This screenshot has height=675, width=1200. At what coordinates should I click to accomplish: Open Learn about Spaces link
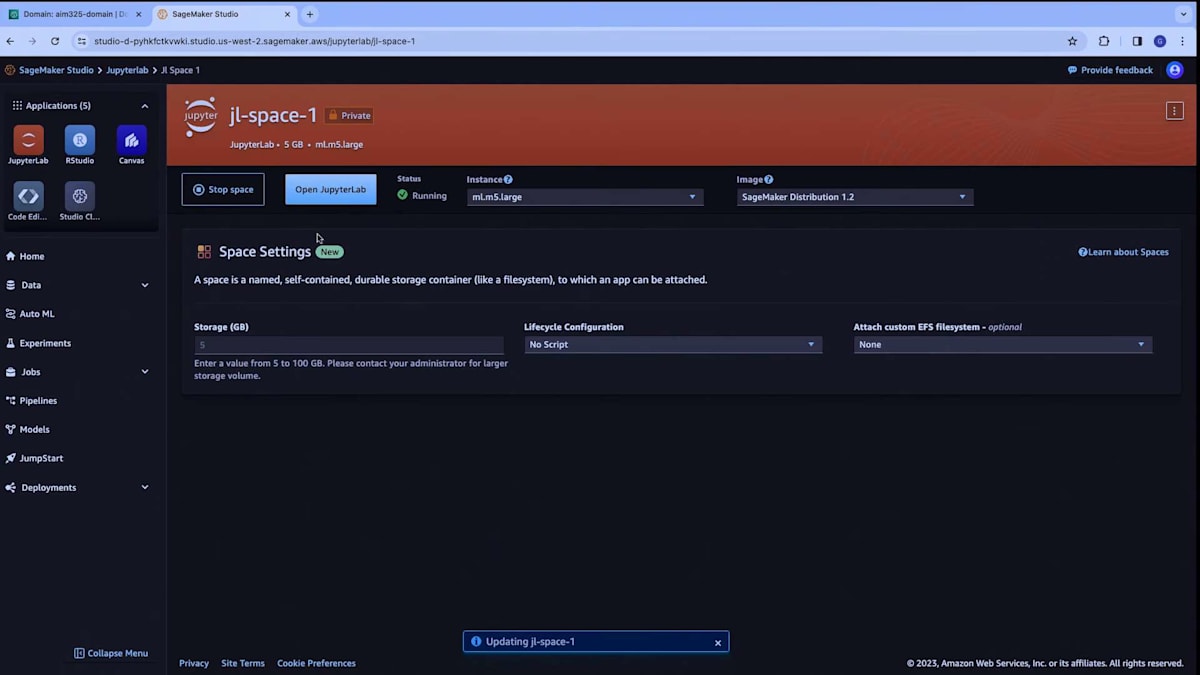(1123, 252)
